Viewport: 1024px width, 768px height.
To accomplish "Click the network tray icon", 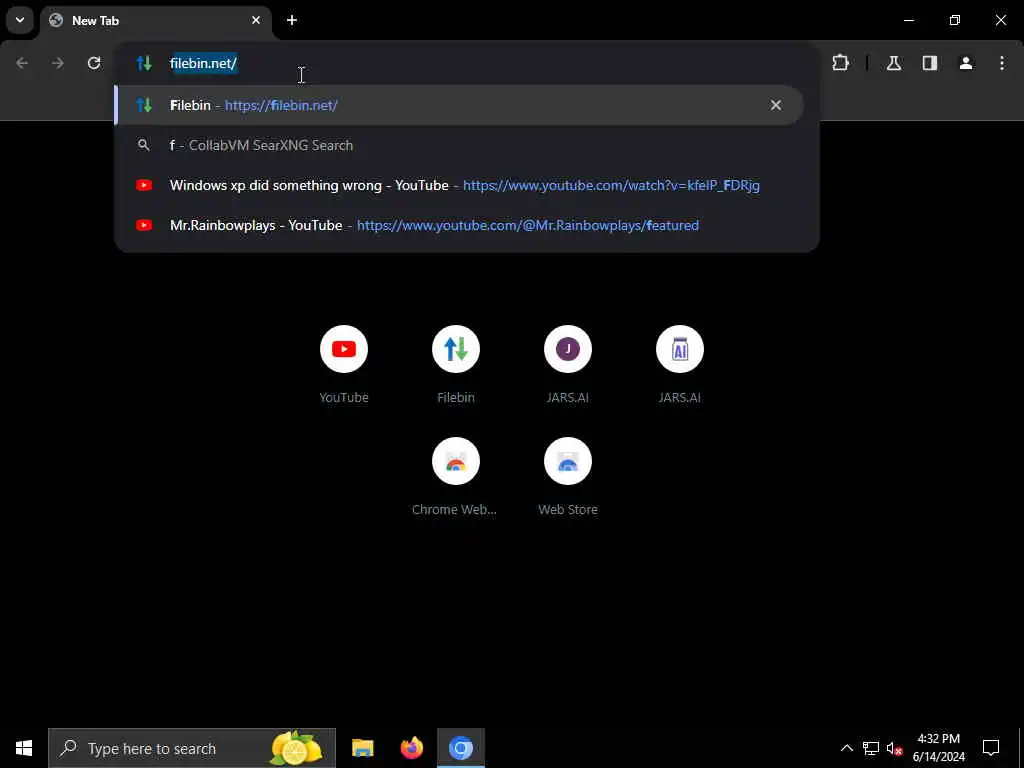I will [x=871, y=748].
